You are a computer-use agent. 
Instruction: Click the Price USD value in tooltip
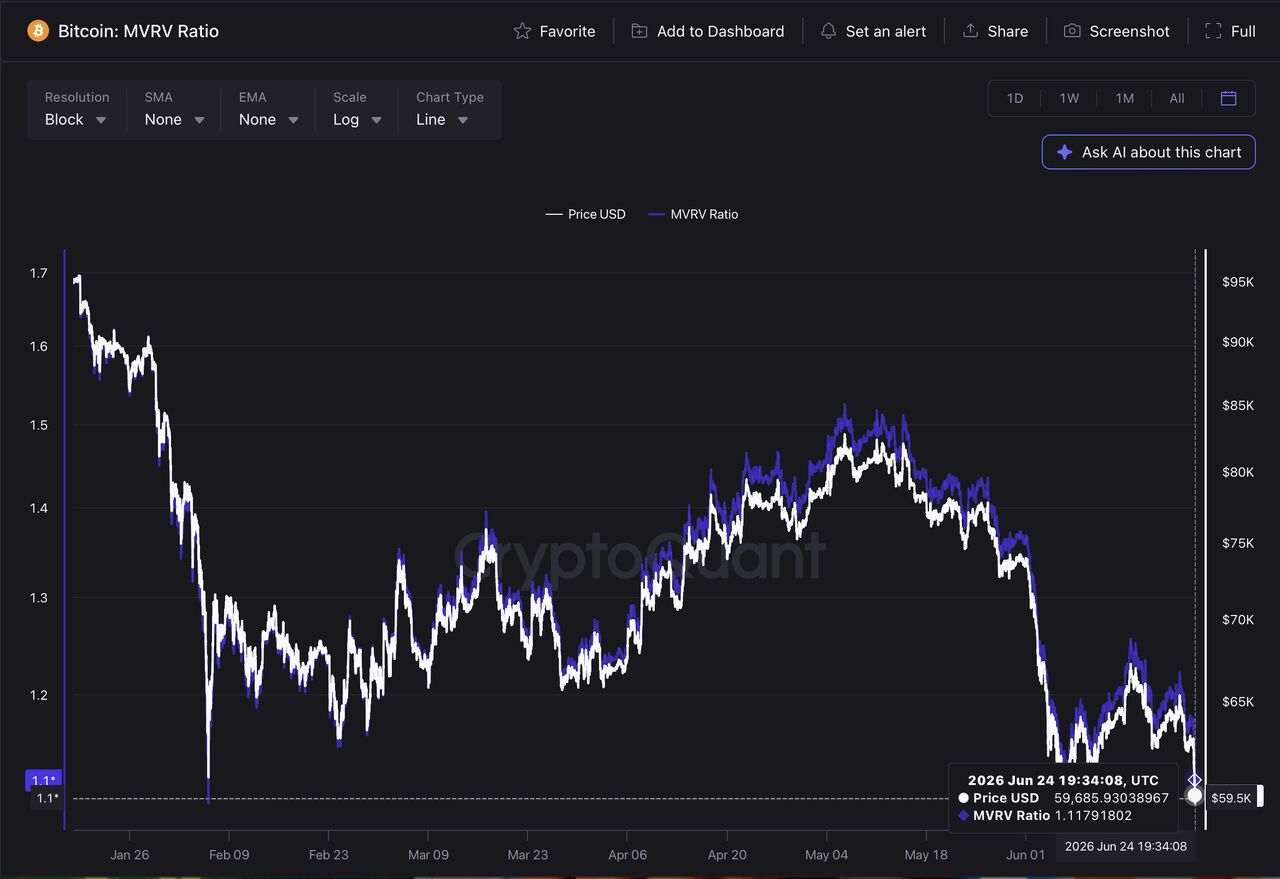[x=1111, y=798]
